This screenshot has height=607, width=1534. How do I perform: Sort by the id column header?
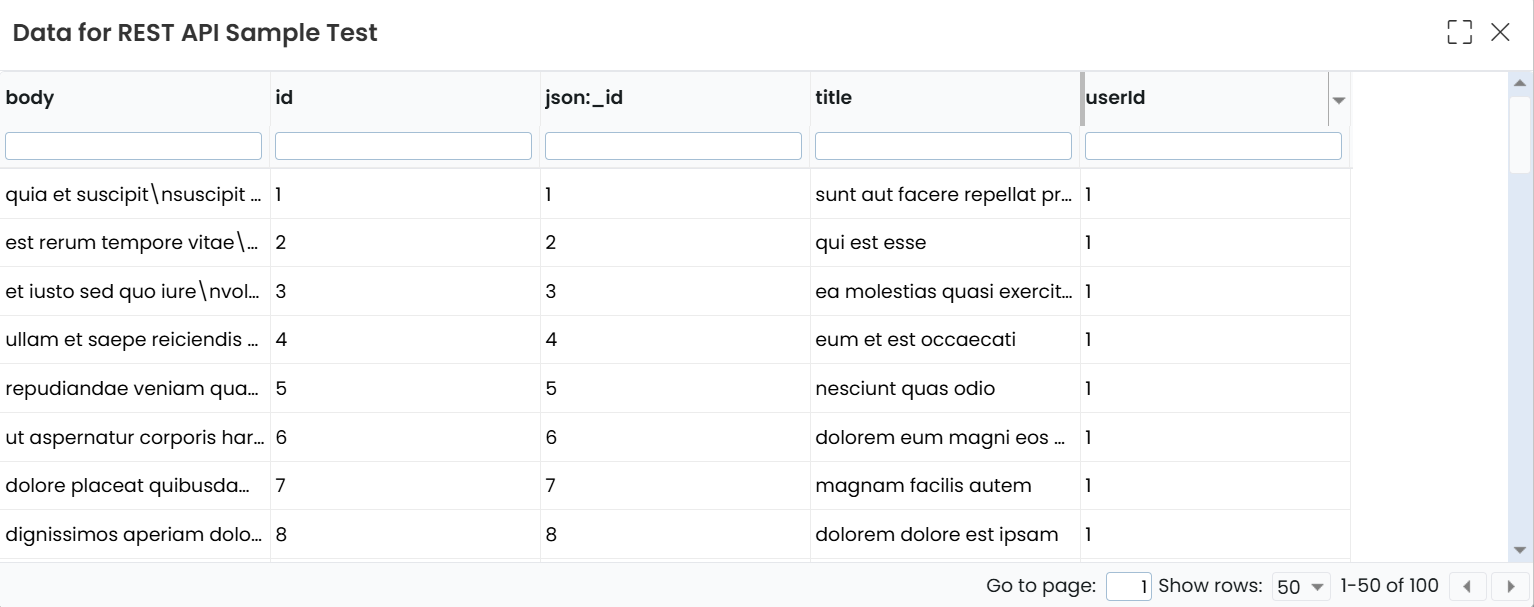coord(405,98)
